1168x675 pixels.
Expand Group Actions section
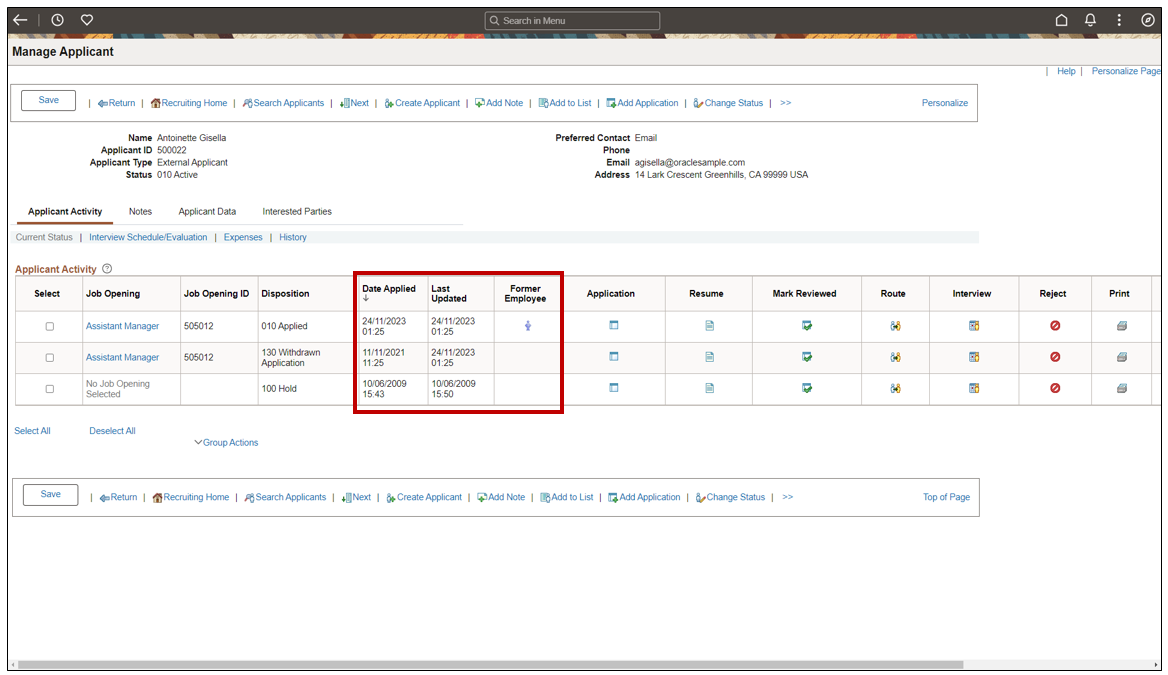(x=226, y=443)
